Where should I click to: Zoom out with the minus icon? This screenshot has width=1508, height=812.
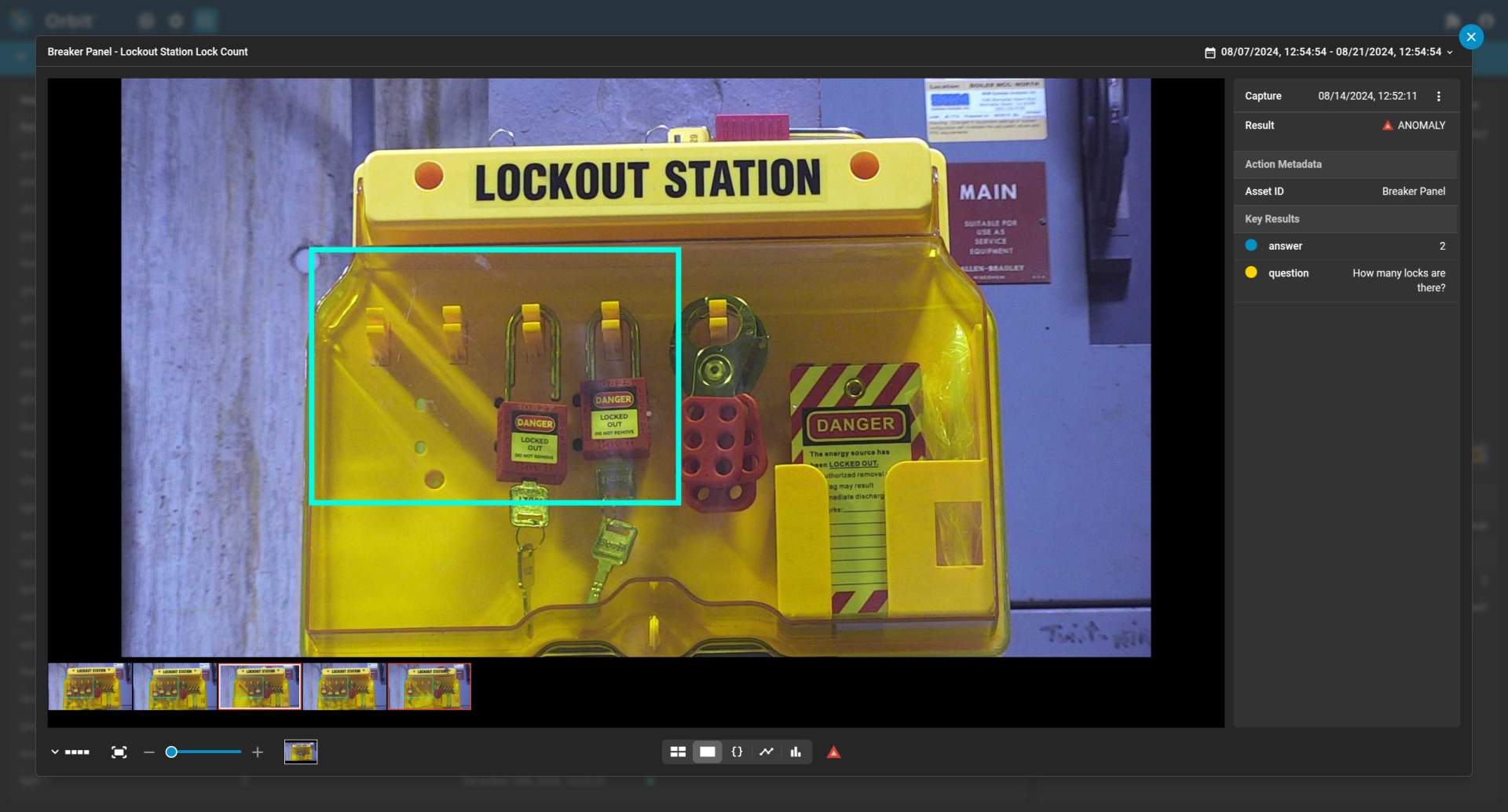click(x=149, y=752)
